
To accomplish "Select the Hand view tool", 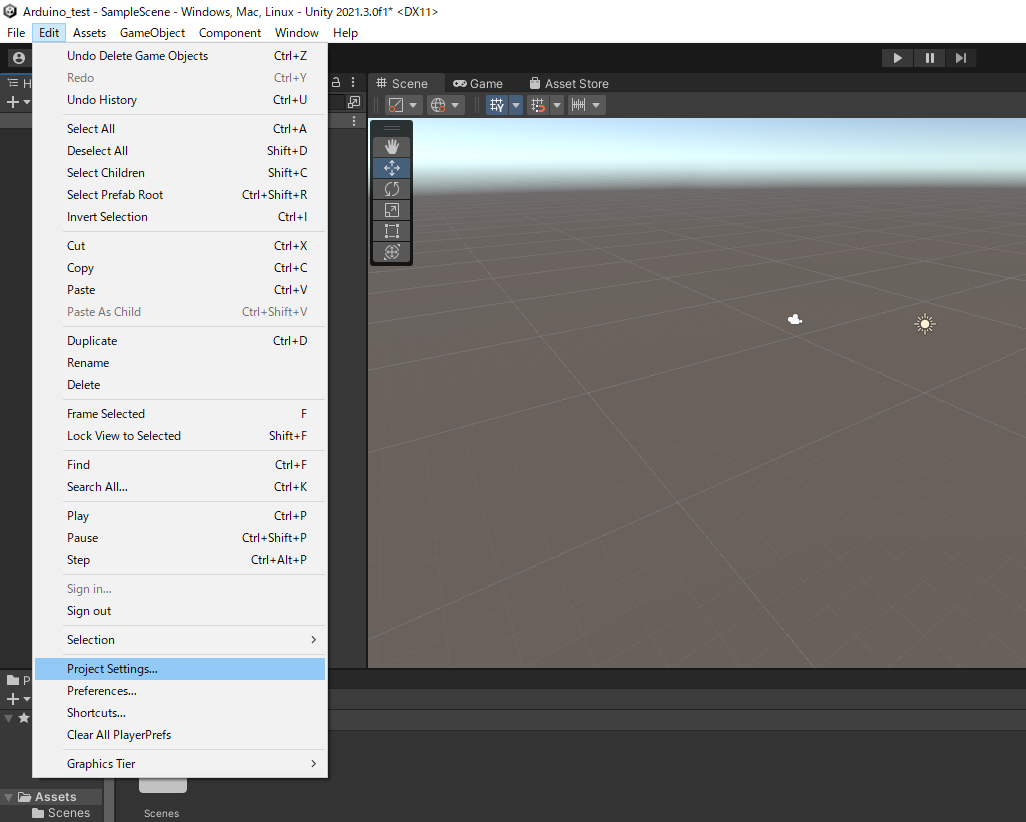I will pyautogui.click(x=391, y=146).
